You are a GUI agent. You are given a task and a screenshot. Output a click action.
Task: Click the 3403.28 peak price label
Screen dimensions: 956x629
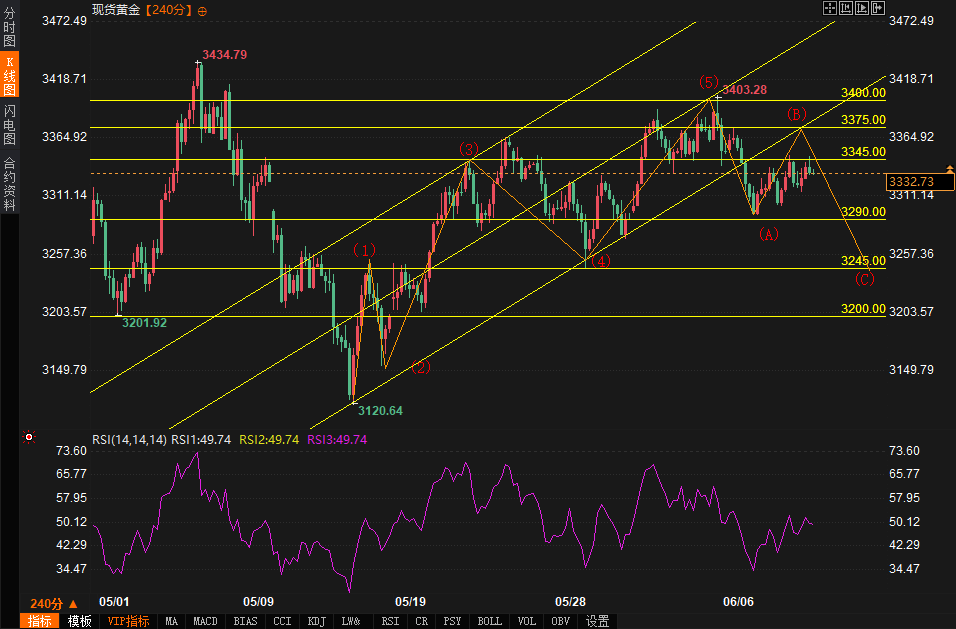744,90
